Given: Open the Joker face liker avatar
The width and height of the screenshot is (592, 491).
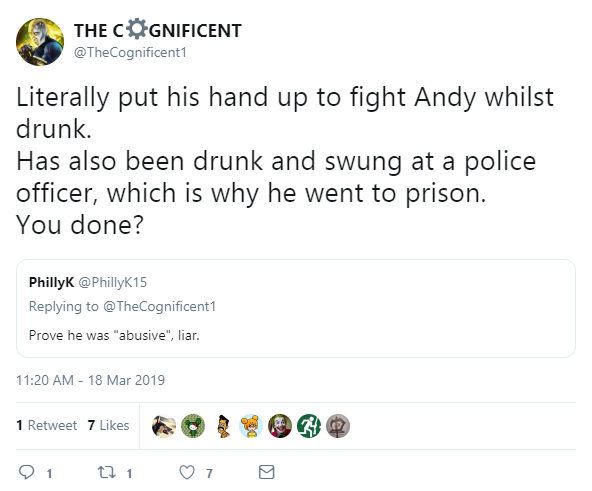Looking at the screenshot, I should point(280,426).
